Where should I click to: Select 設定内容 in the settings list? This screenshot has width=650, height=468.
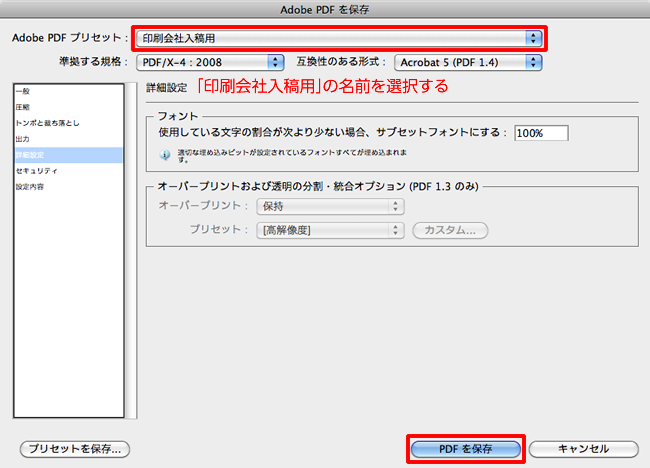click(x=69, y=187)
